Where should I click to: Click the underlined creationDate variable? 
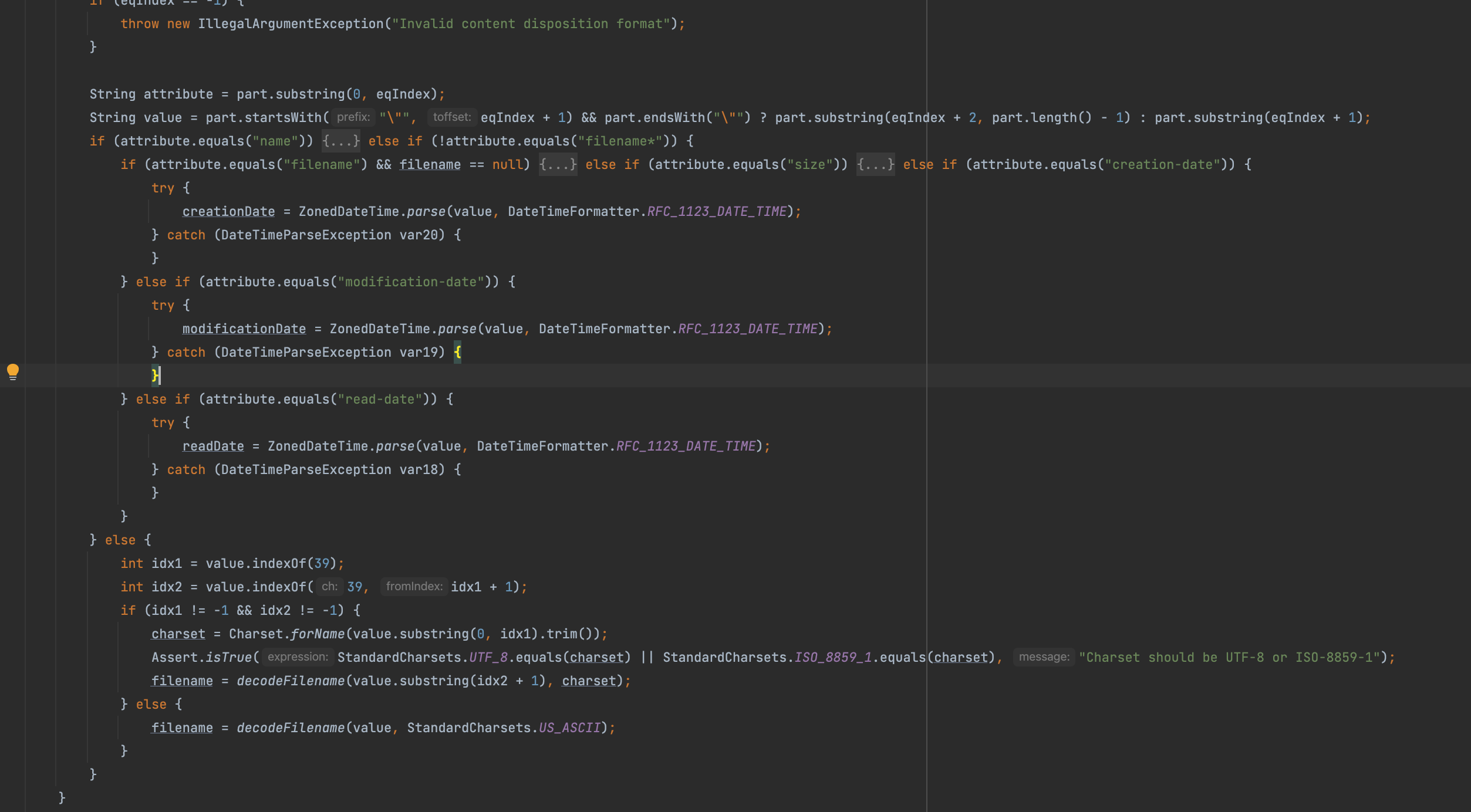pos(228,212)
